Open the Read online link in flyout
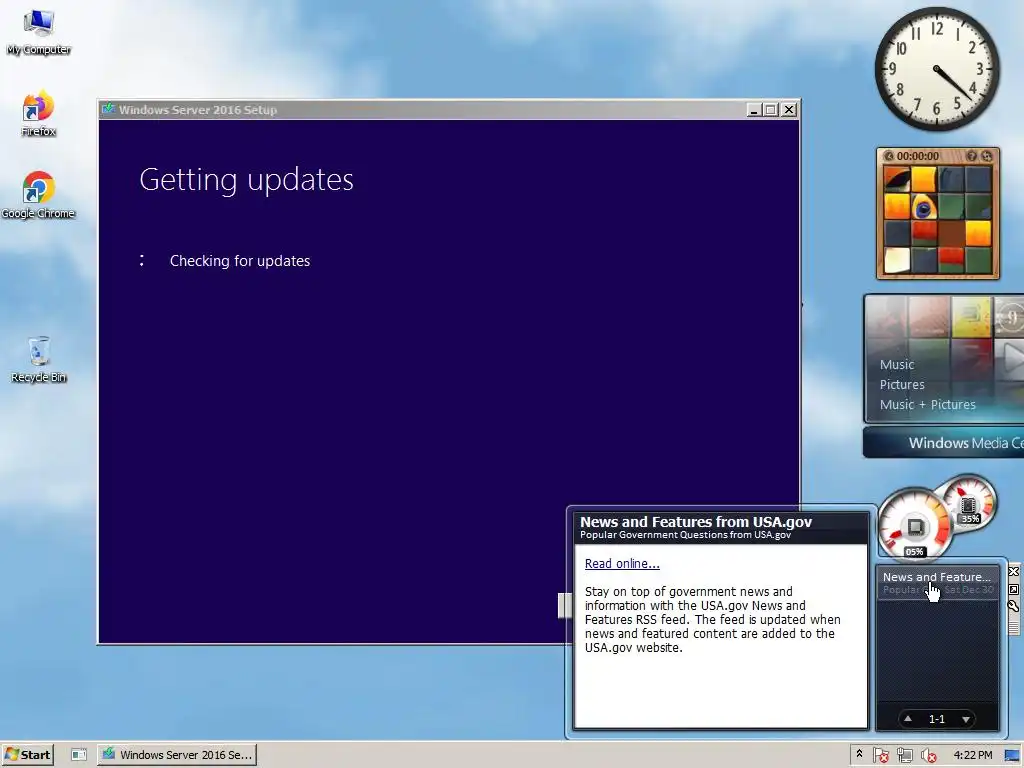This screenshot has width=1024, height=768. click(x=622, y=564)
